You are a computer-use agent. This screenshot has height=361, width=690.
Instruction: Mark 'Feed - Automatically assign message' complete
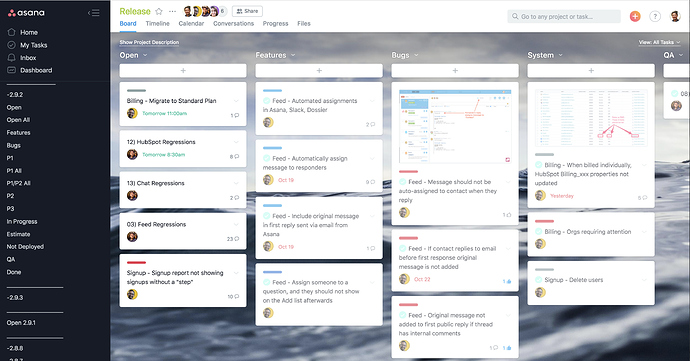267,158
